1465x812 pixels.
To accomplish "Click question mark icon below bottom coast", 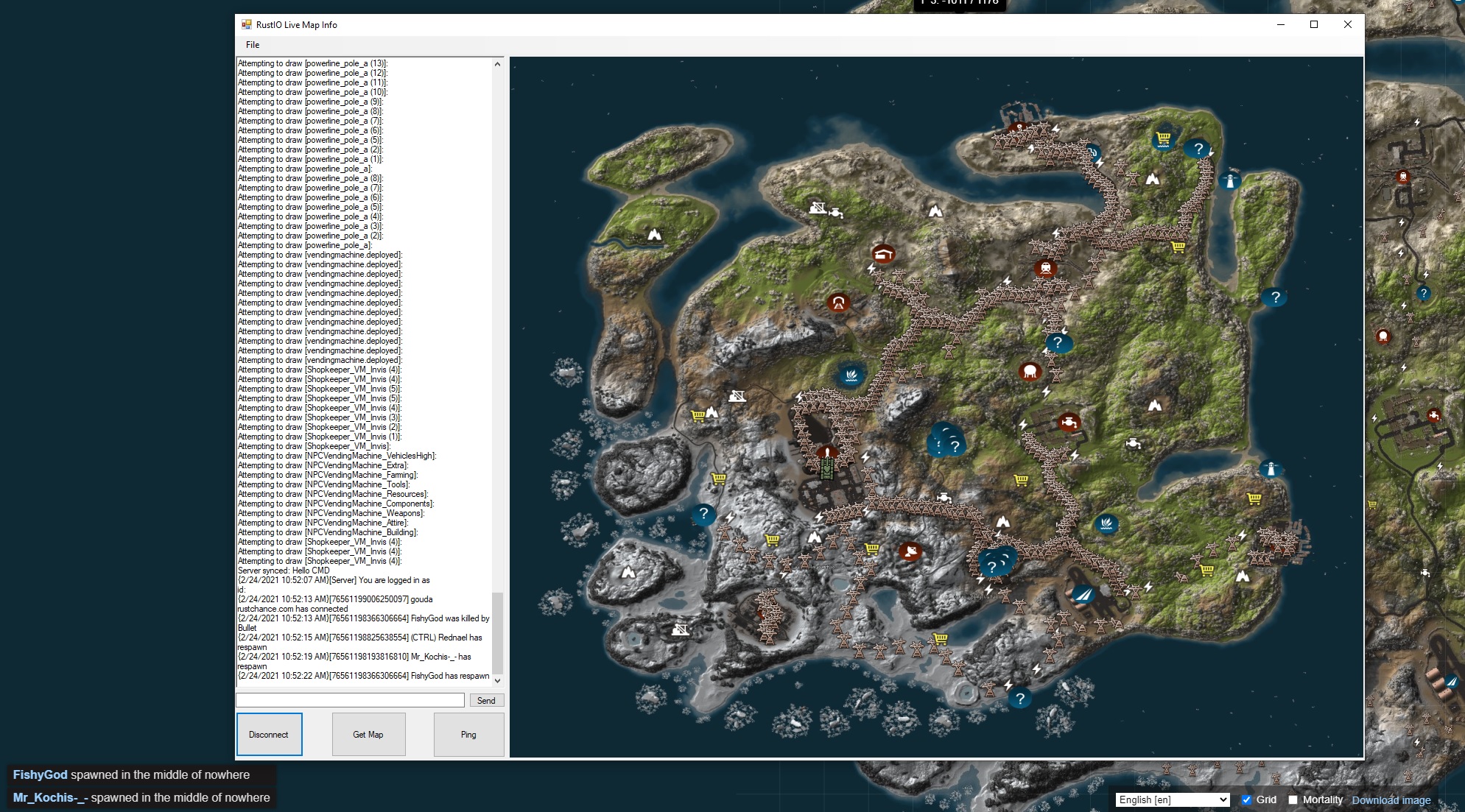I will [x=1019, y=699].
